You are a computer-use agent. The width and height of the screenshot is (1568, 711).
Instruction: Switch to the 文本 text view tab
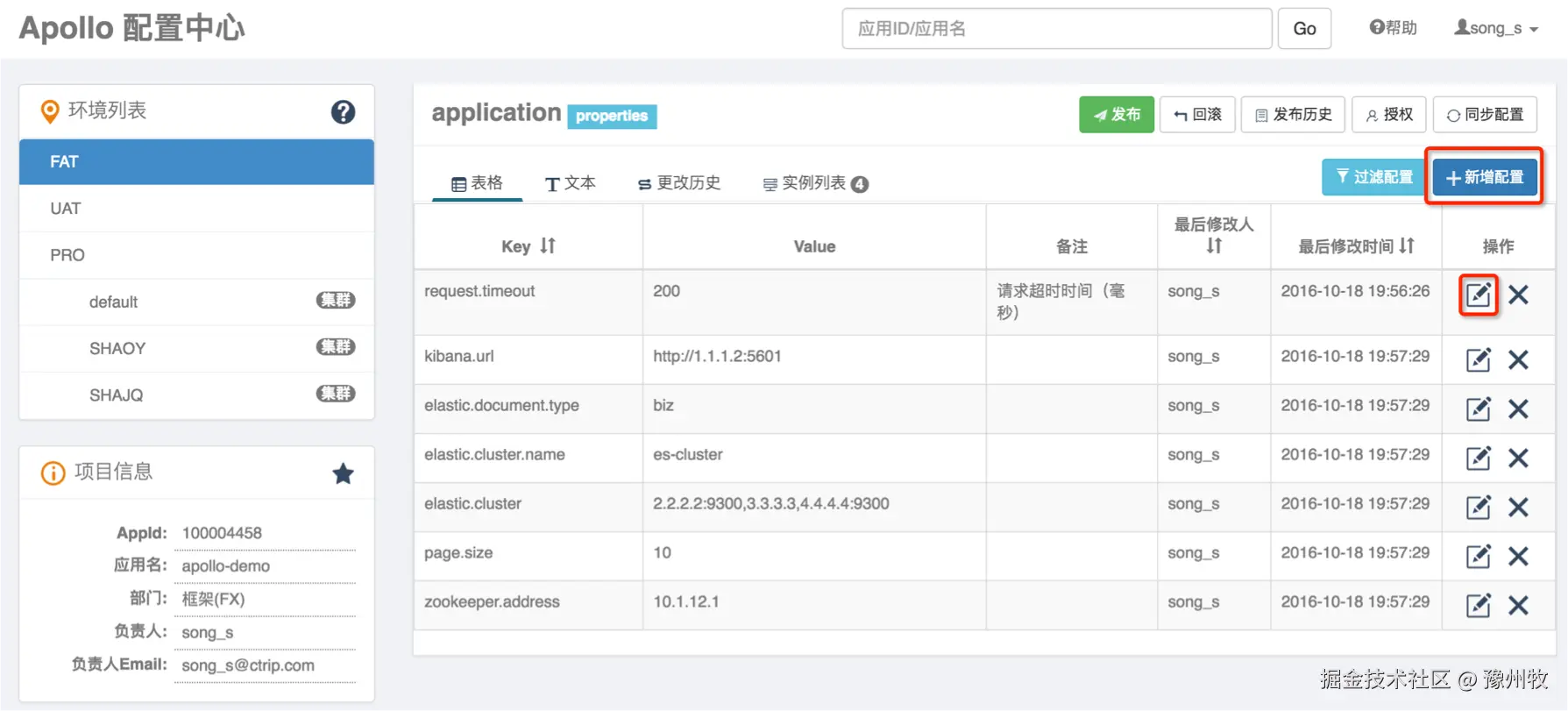tap(570, 183)
